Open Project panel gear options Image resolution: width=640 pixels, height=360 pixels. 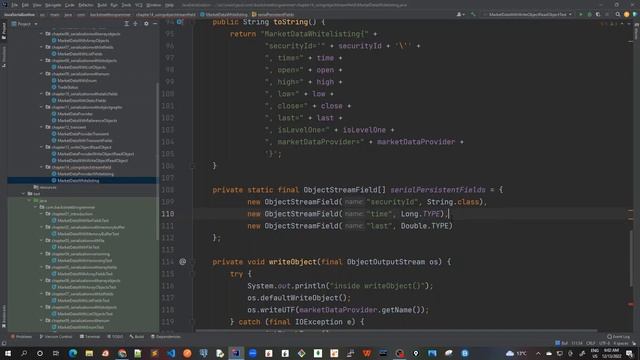pos(146,24)
